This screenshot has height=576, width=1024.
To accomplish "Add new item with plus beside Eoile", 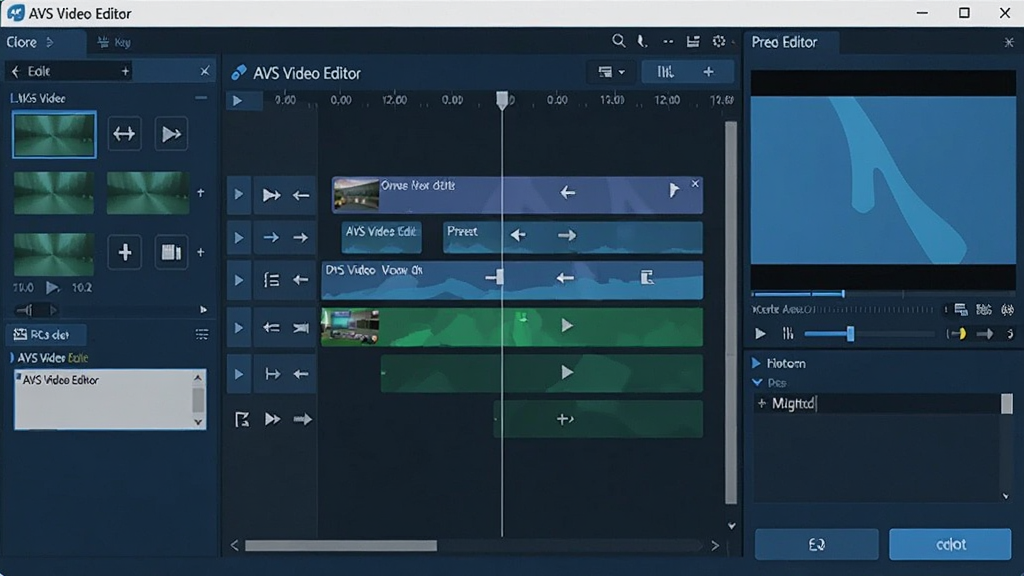I will coord(125,71).
